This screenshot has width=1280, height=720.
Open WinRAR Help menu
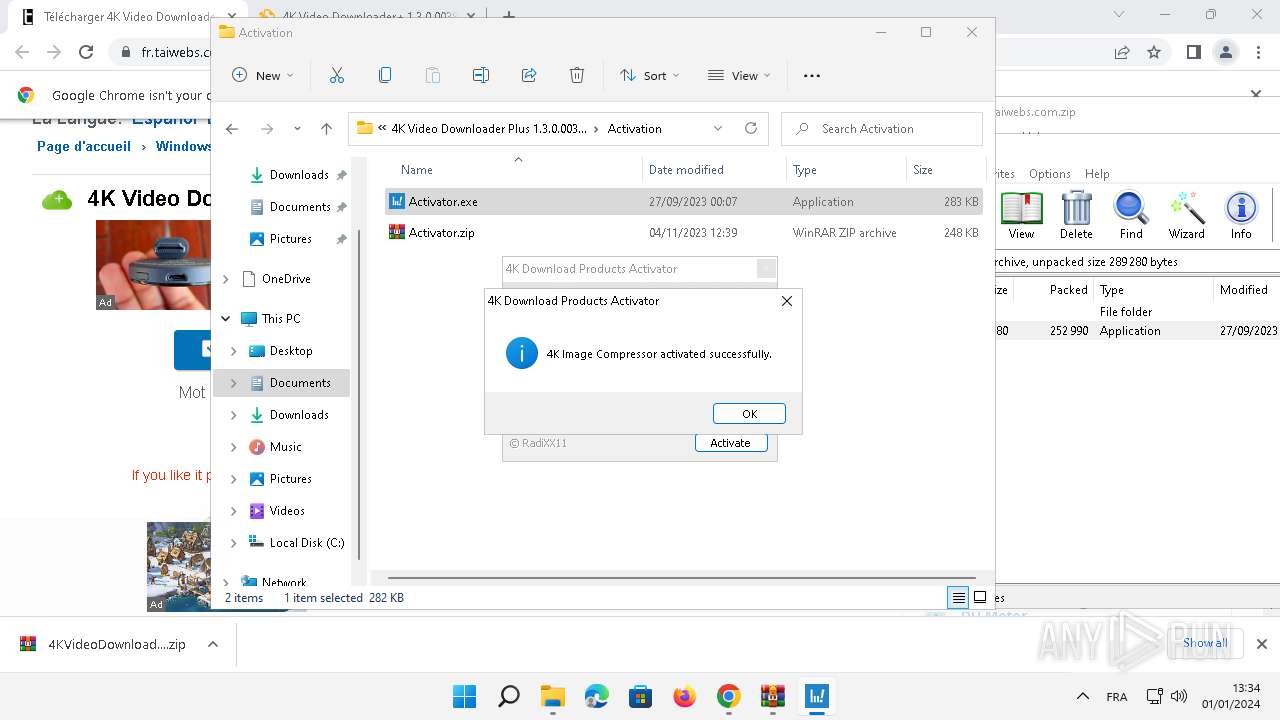1097,174
